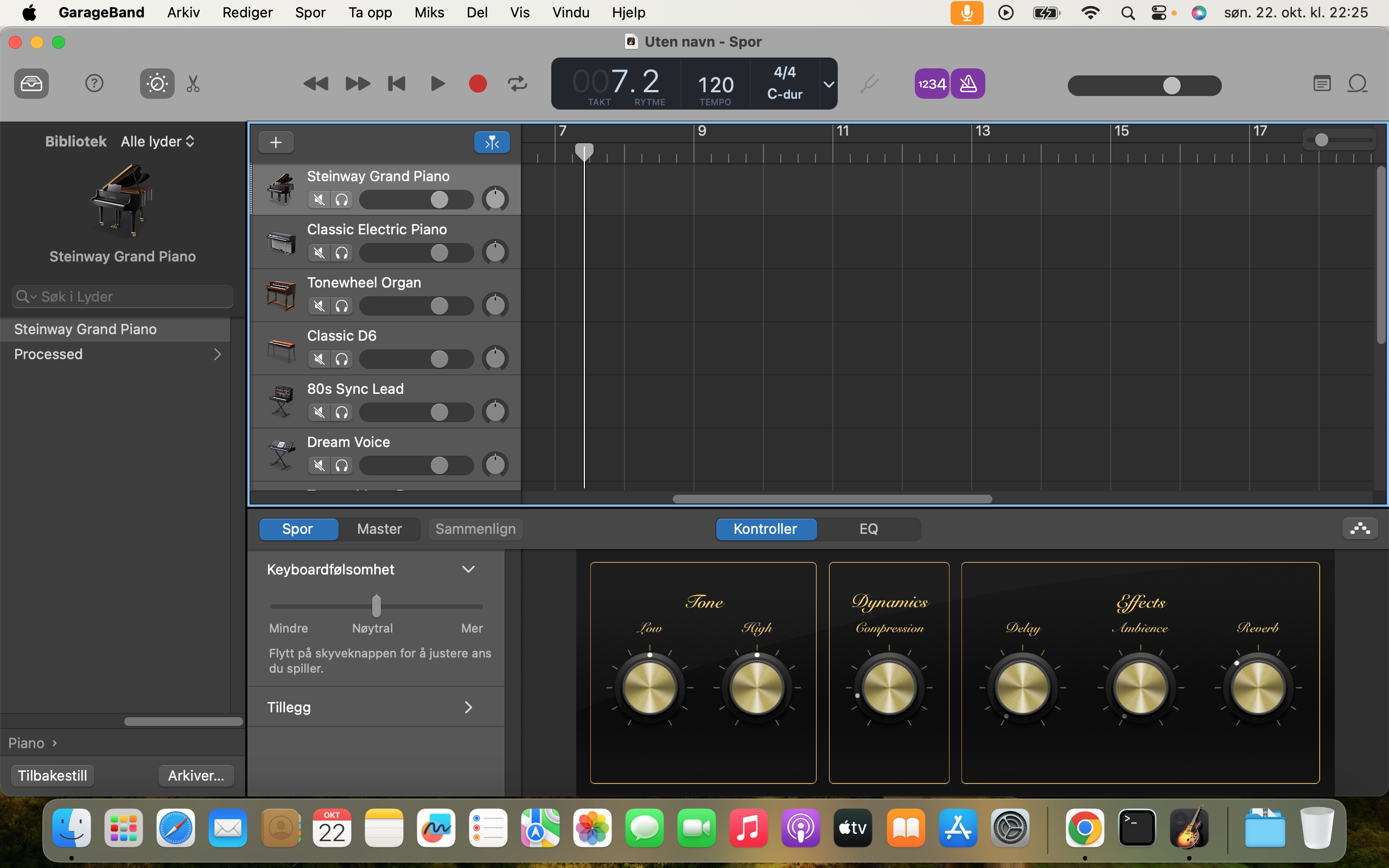This screenshot has height=868, width=1389.
Task: Click the Keyboardfølsomhet sensitivity slider
Action: [376, 605]
